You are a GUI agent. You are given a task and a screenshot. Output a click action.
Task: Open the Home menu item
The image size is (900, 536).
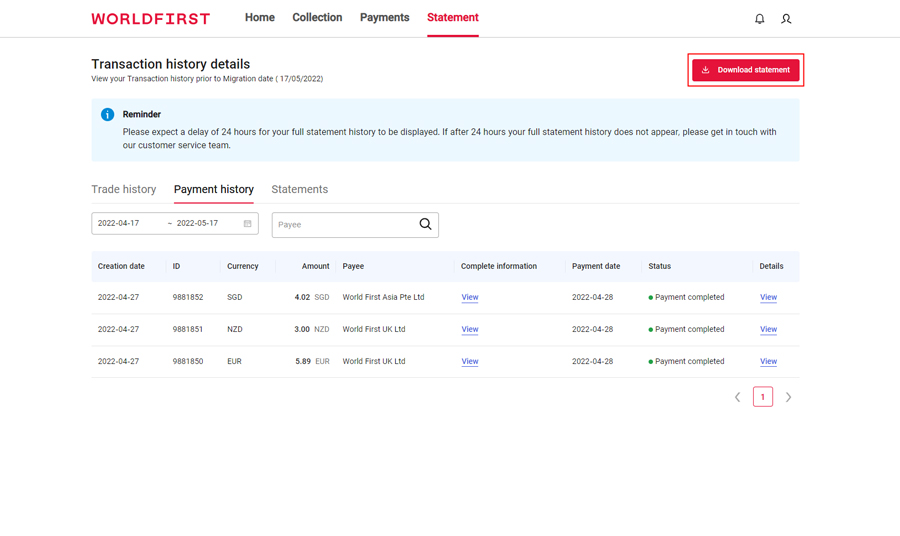tap(259, 18)
